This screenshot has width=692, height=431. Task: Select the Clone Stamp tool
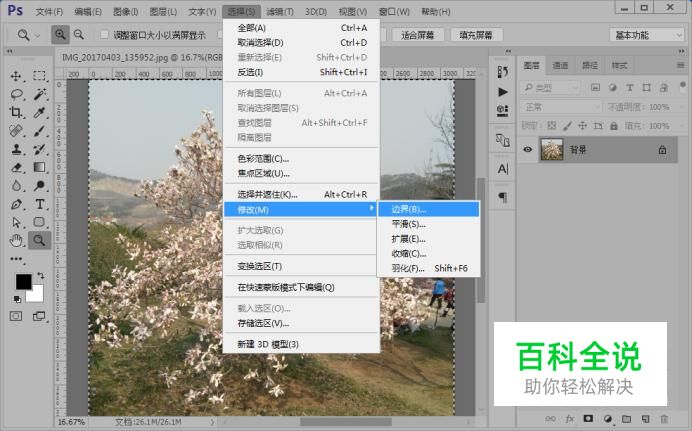click(x=16, y=149)
